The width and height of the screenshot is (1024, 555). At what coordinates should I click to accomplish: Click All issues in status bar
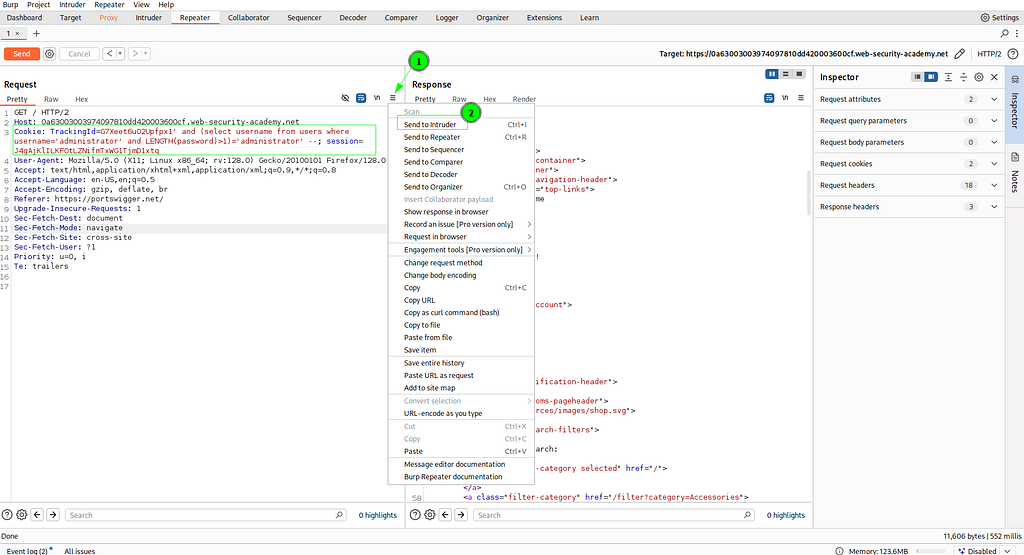80,551
